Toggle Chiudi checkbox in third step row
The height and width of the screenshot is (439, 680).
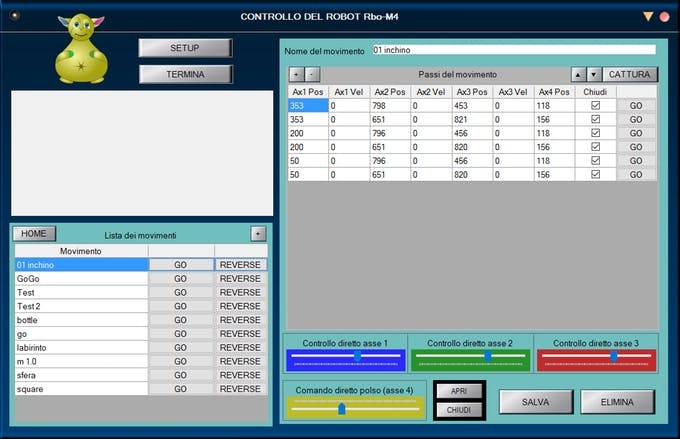point(595,133)
